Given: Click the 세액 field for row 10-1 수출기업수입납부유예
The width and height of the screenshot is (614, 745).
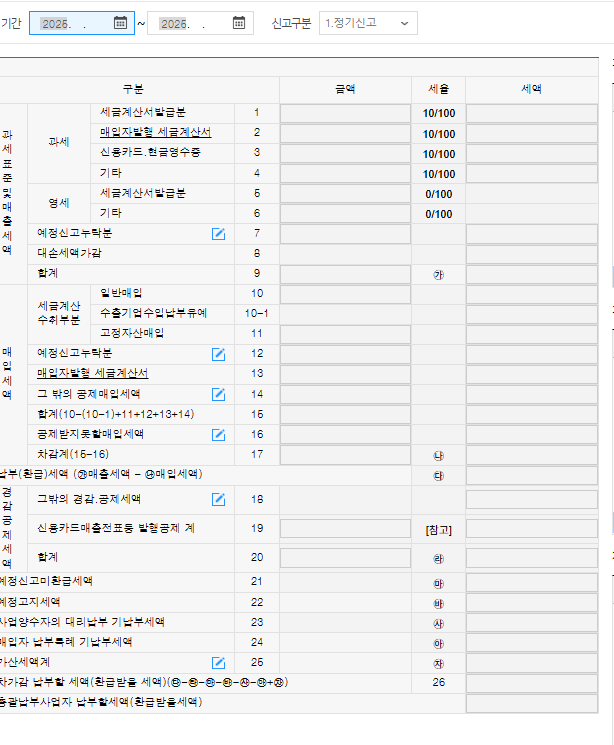Looking at the screenshot, I should click(x=532, y=314).
